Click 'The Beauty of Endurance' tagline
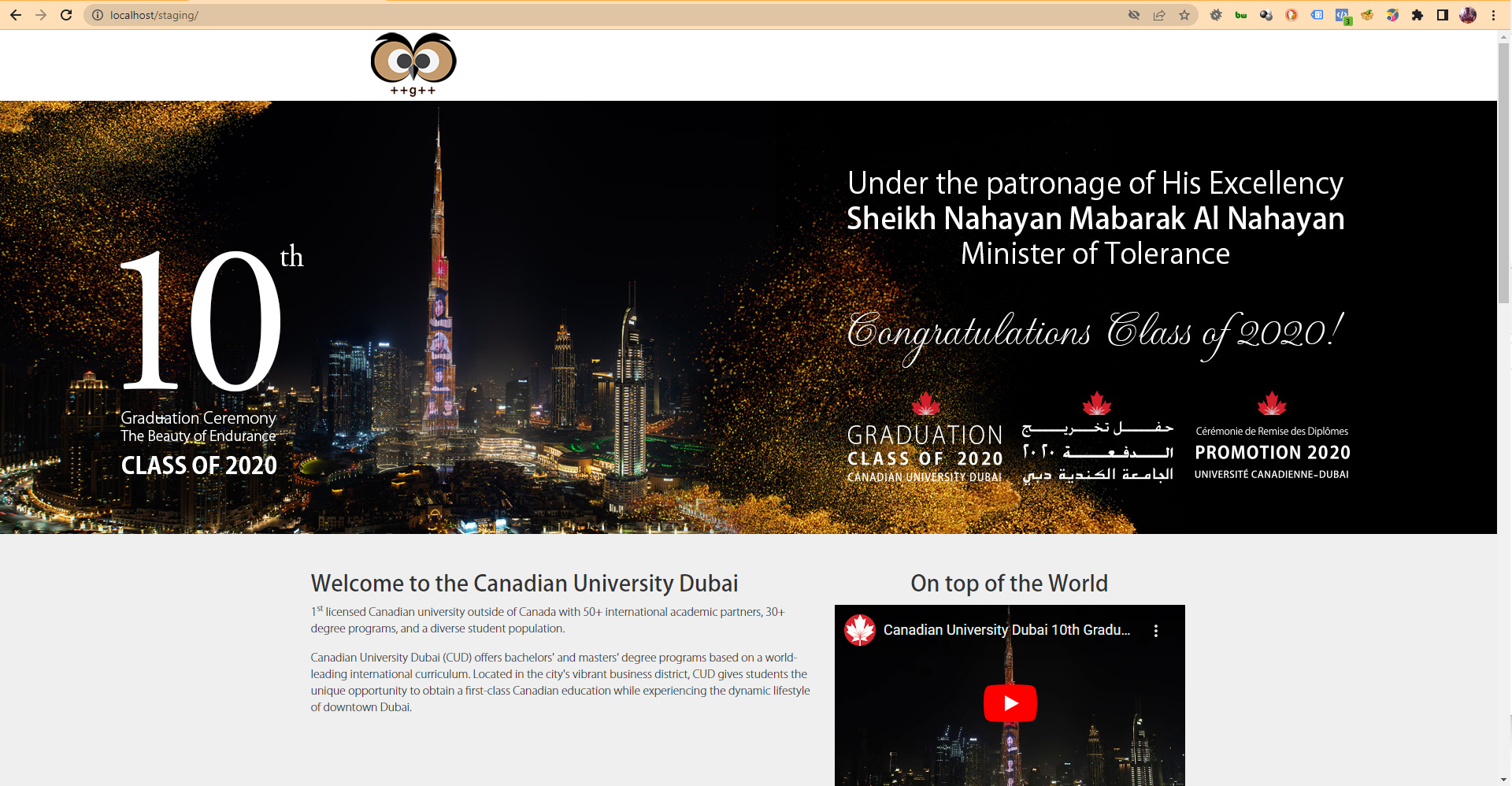The image size is (1512, 786). (198, 436)
